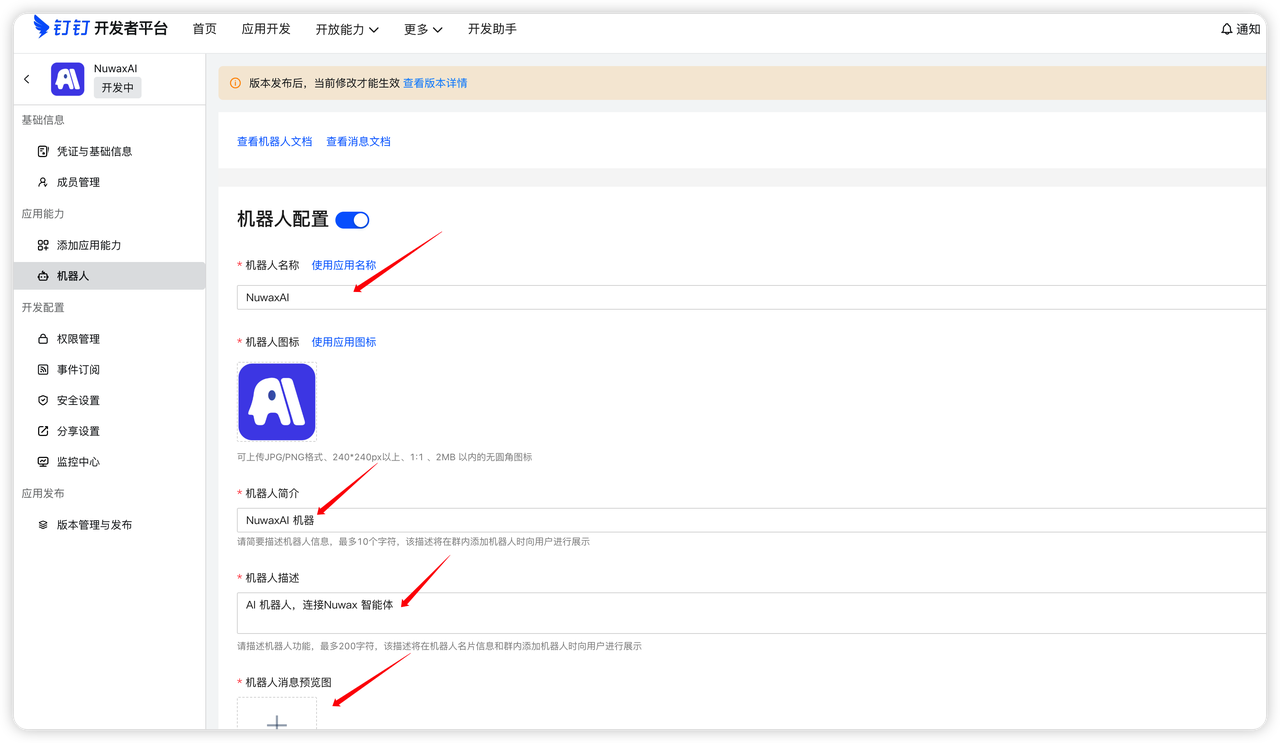
Task: Click the 成员管理 person icon
Action: (x=43, y=182)
